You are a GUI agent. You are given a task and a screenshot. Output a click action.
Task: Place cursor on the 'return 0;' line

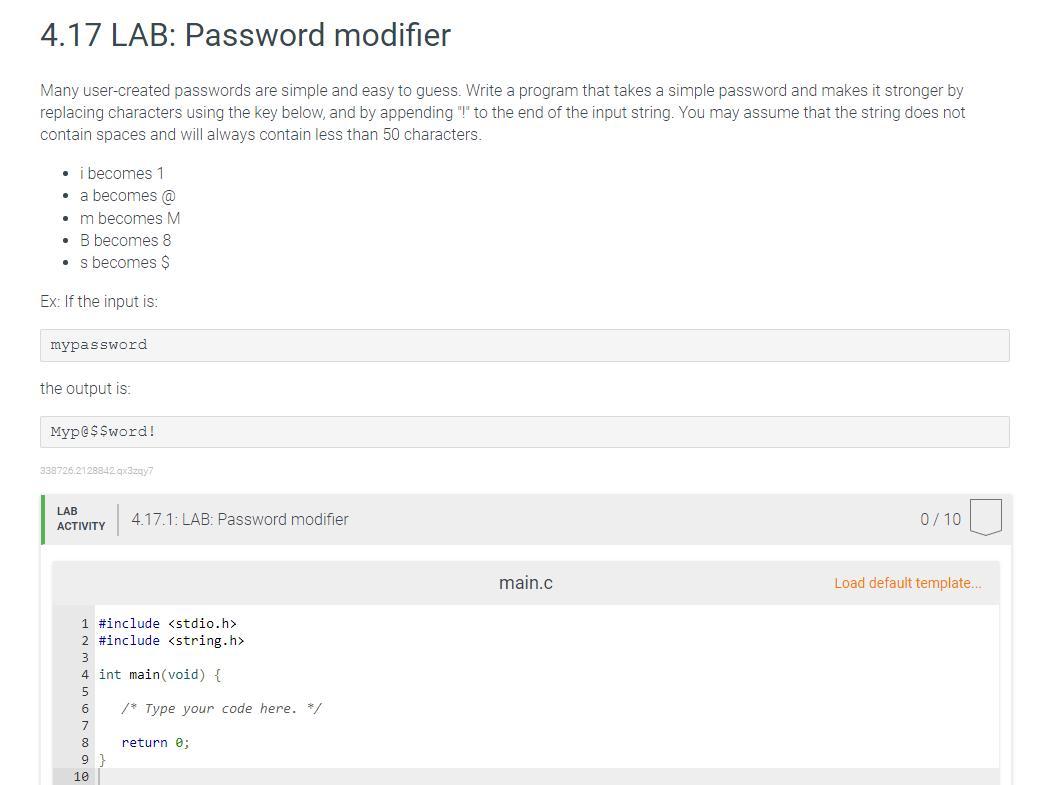click(x=155, y=743)
